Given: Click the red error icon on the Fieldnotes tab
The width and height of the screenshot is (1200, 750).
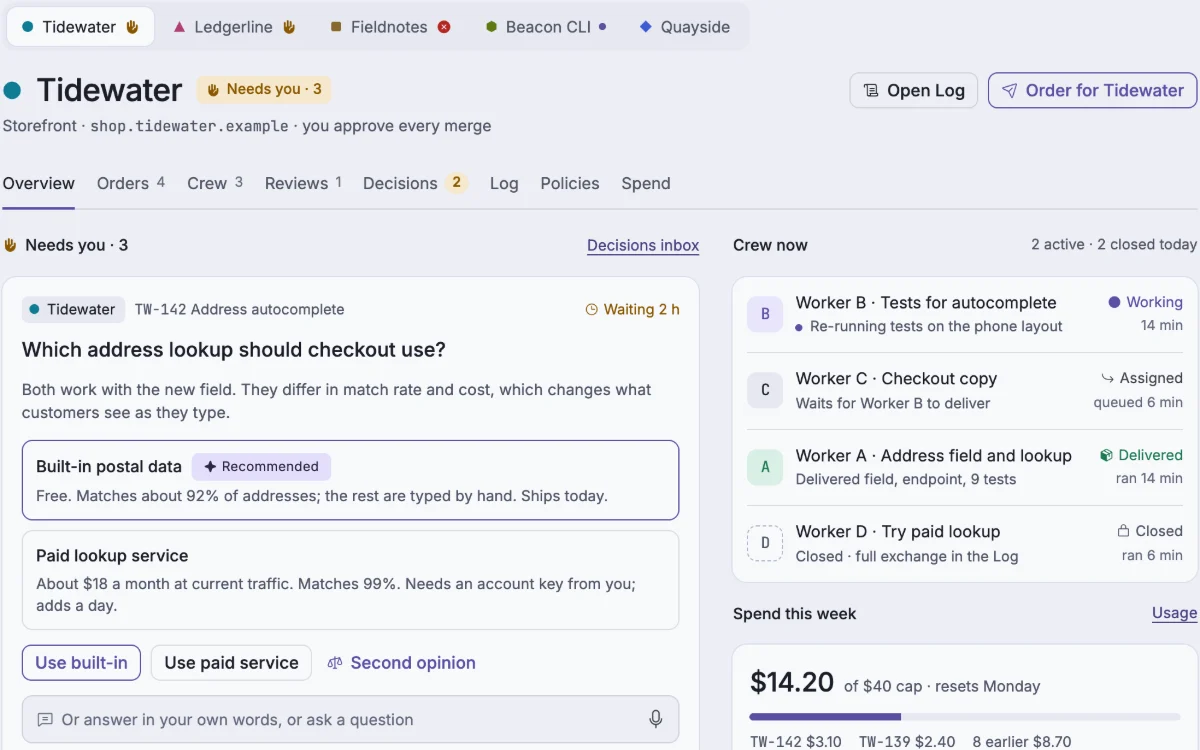Looking at the screenshot, I should [x=444, y=27].
